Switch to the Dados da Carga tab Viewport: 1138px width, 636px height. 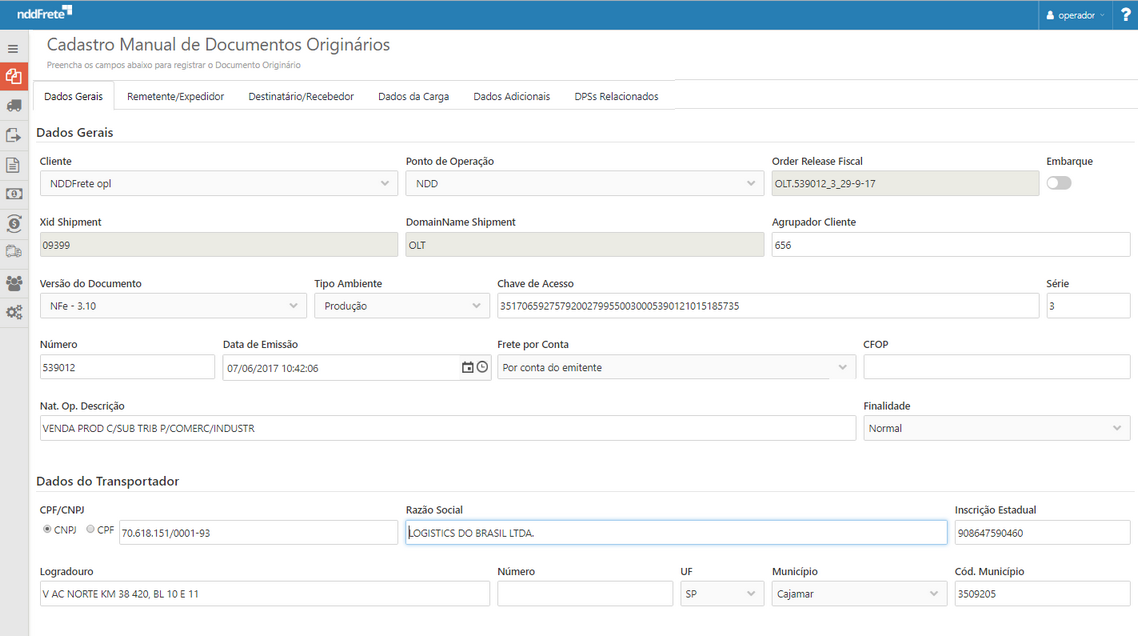[x=413, y=97]
